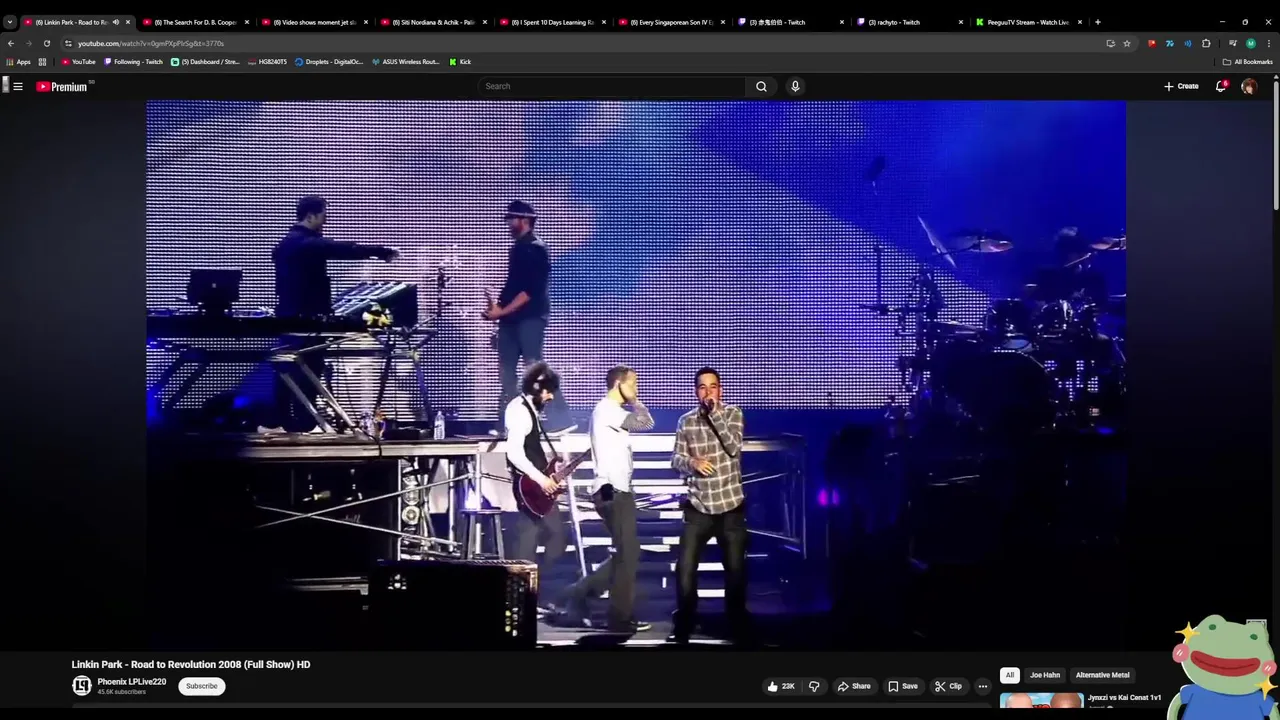This screenshot has width=1280, height=720.
Task: Go forward in browser history
Action: pos(28,43)
